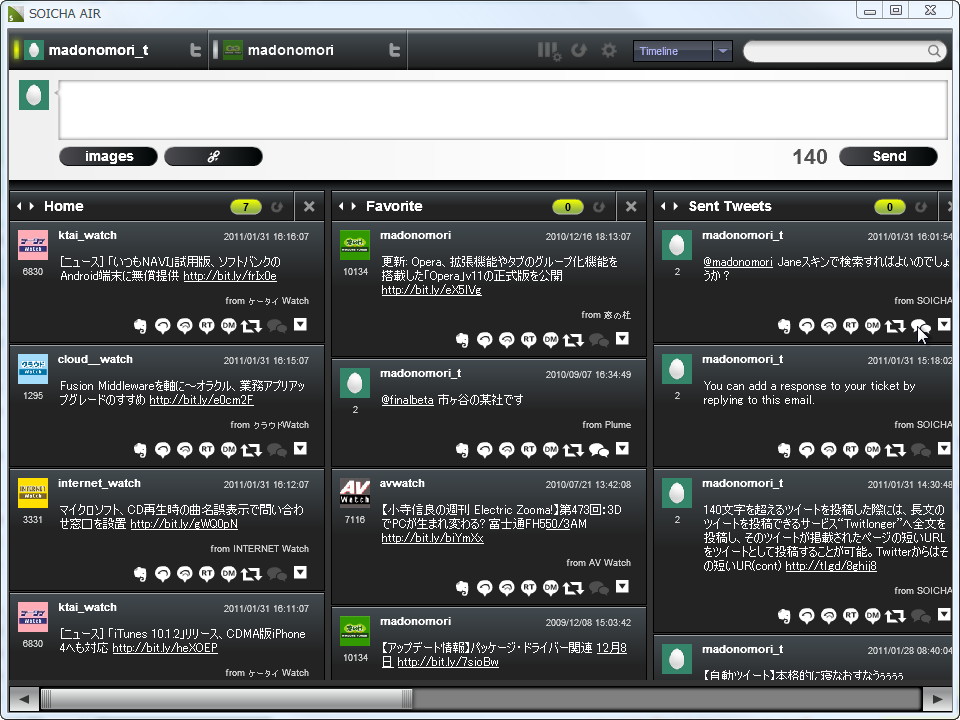Click Twitter icon on madonomori_t tab
Image resolution: width=960 pixels, height=720 pixels.
[x=195, y=50]
